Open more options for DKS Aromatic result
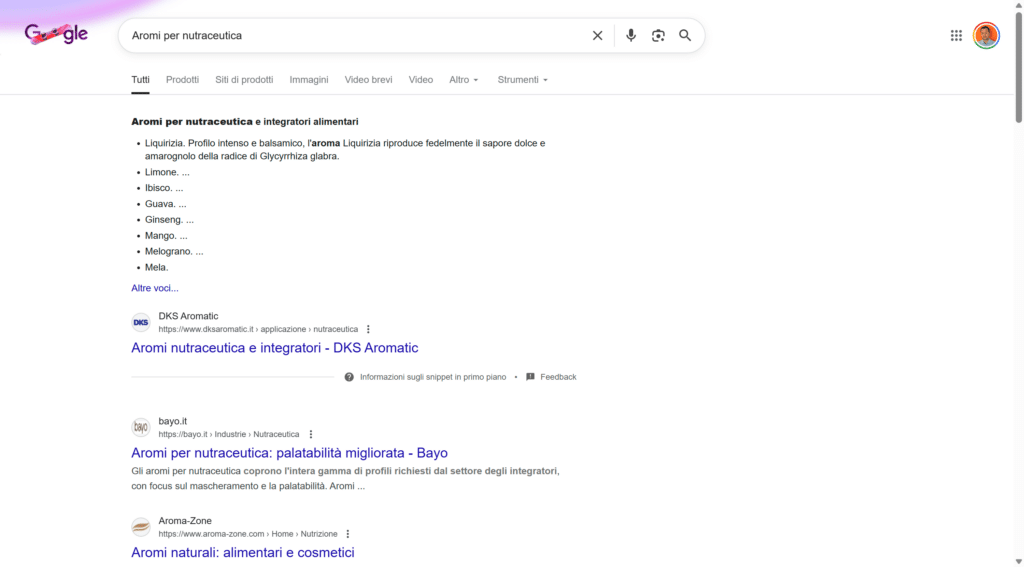The image size is (1024, 567). point(368,329)
